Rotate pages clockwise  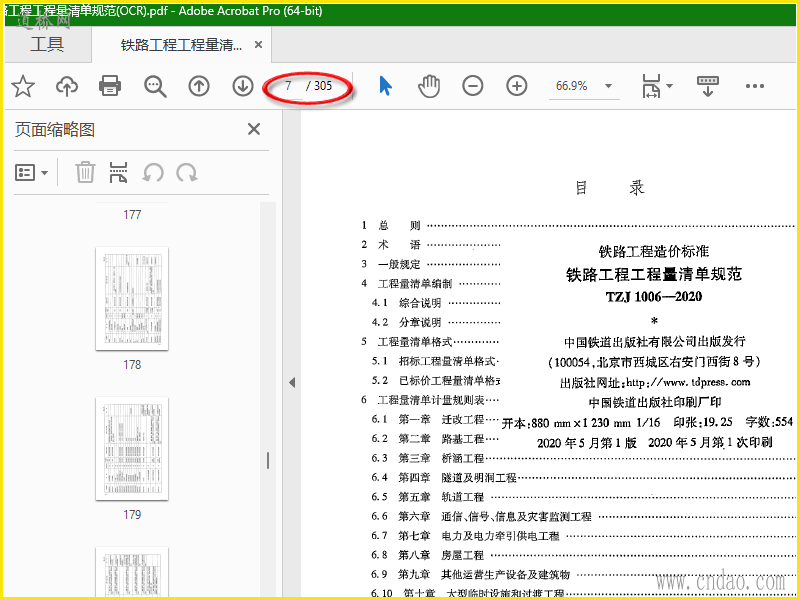pos(187,172)
